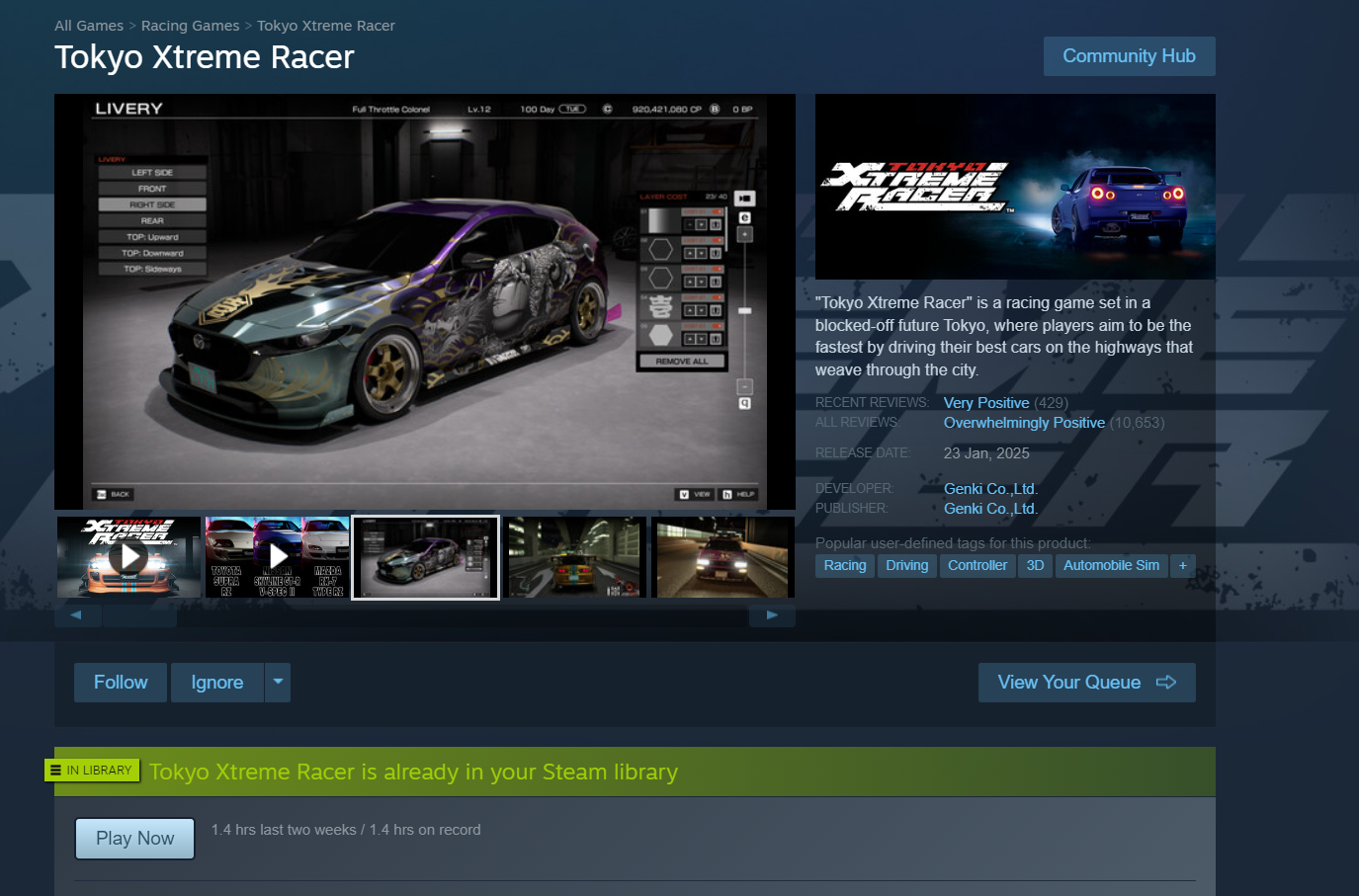Screen dimensions: 1359x896
Task: Click the In Library badge
Action: (92, 771)
